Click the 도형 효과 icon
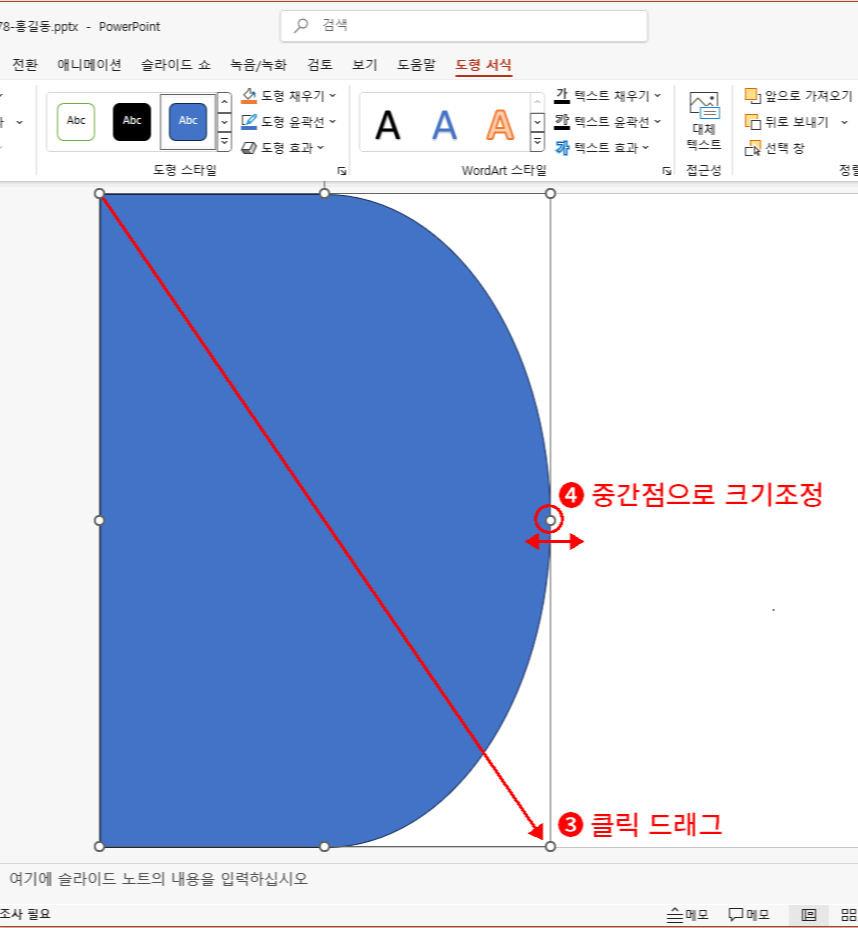858x928 pixels. pos(249,147)
